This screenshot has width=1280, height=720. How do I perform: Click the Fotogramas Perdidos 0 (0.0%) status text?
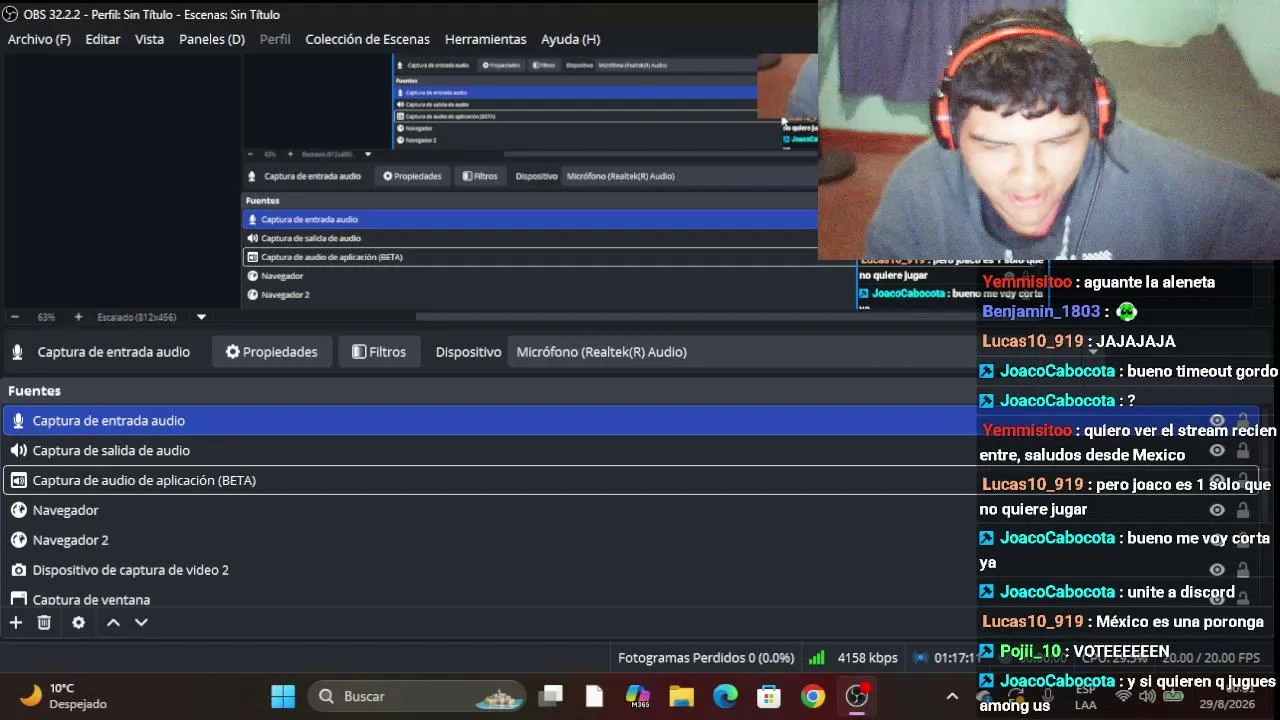pyautogui.click(x=706, y=658)
